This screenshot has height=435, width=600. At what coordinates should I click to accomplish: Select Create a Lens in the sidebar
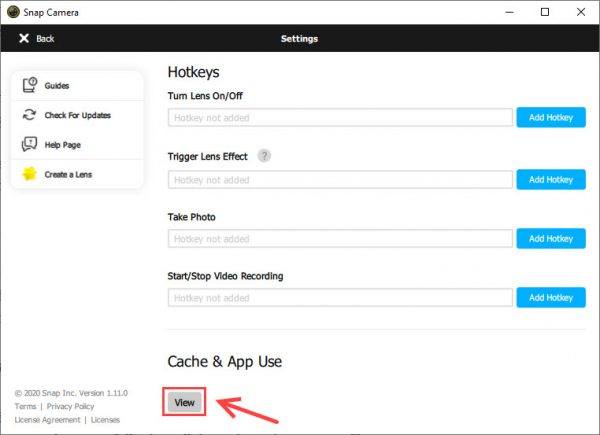pyautogui.click(x=70, y=174)
